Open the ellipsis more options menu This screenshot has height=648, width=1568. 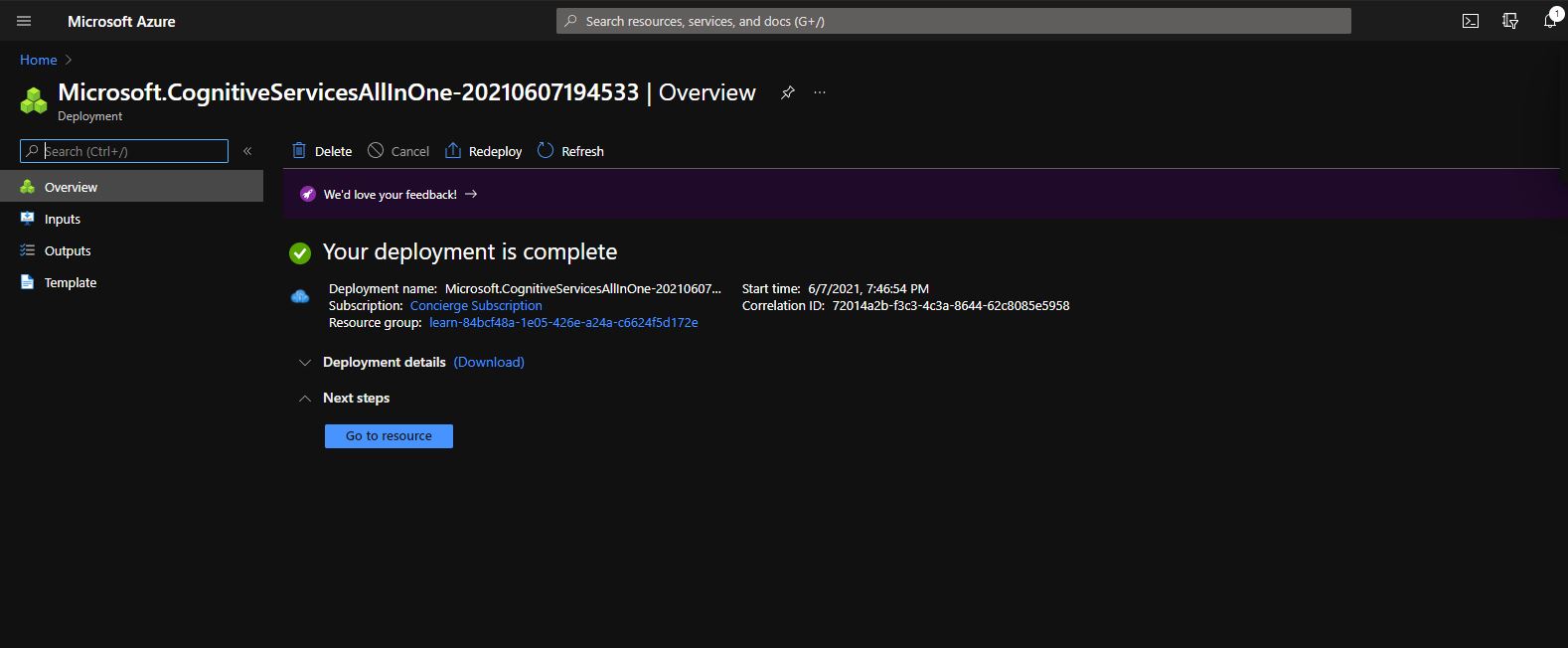[820, 92]
